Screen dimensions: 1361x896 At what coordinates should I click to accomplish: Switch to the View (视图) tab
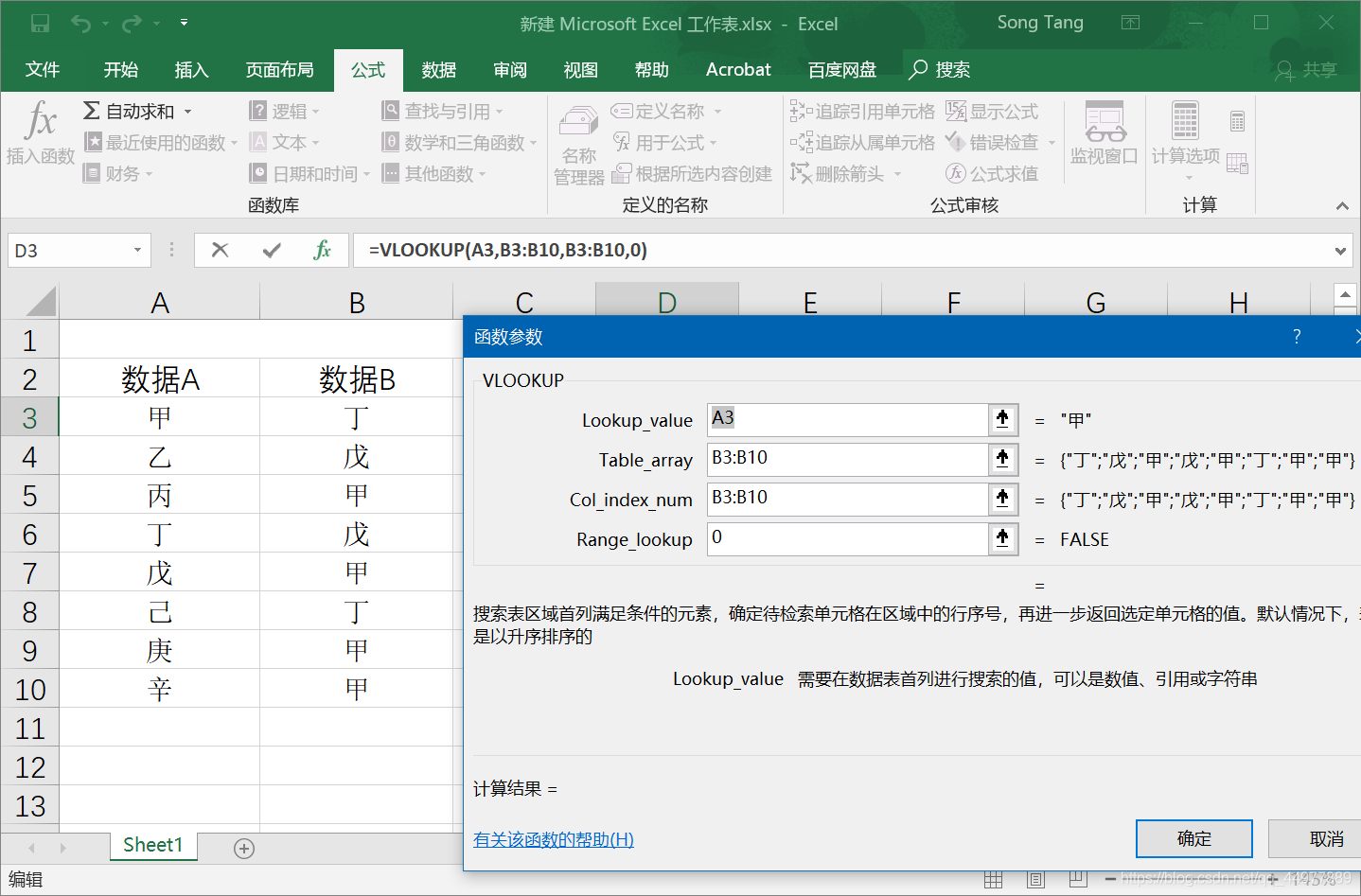[581, 70]
